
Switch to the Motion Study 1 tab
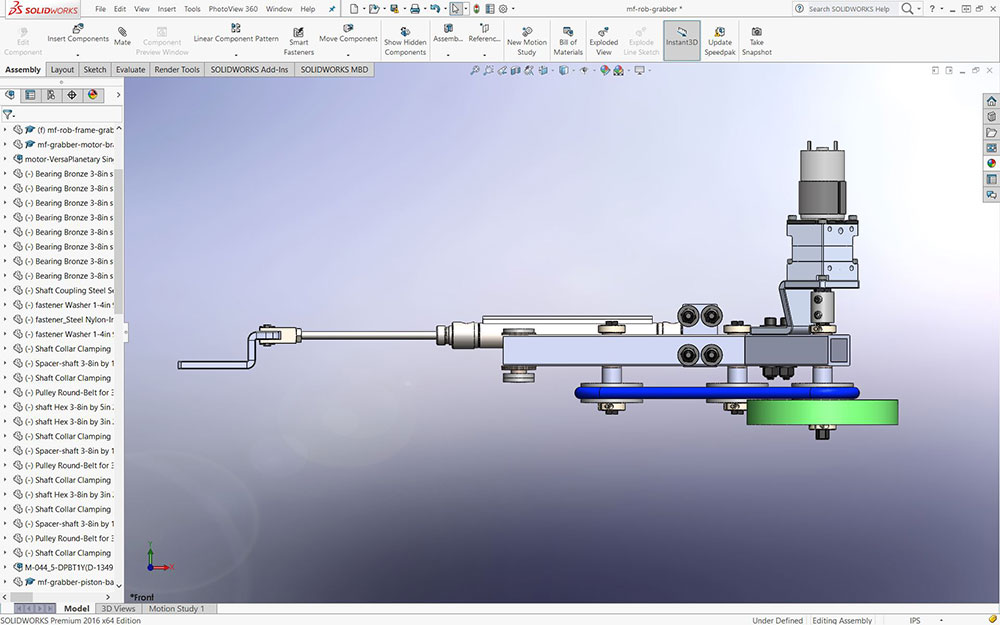[x=176, y=608]
